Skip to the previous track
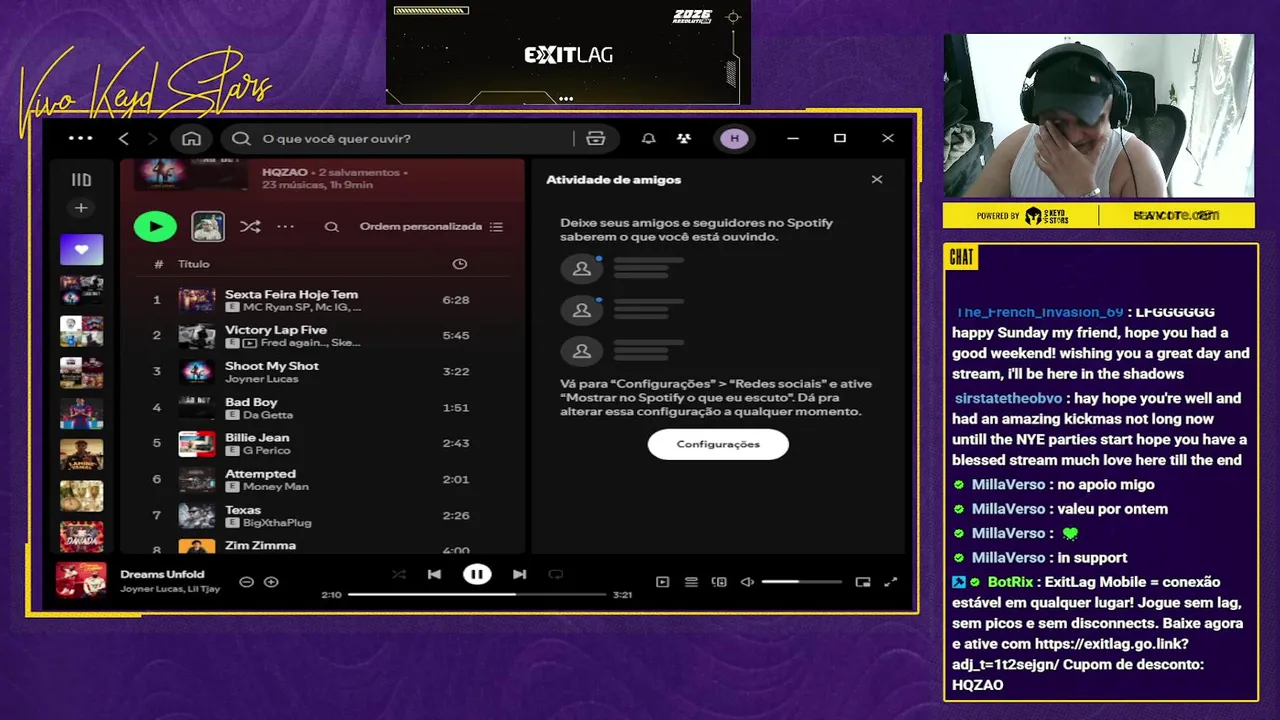The width and height of the screenshot is (1280, 720). pos(434,574)
